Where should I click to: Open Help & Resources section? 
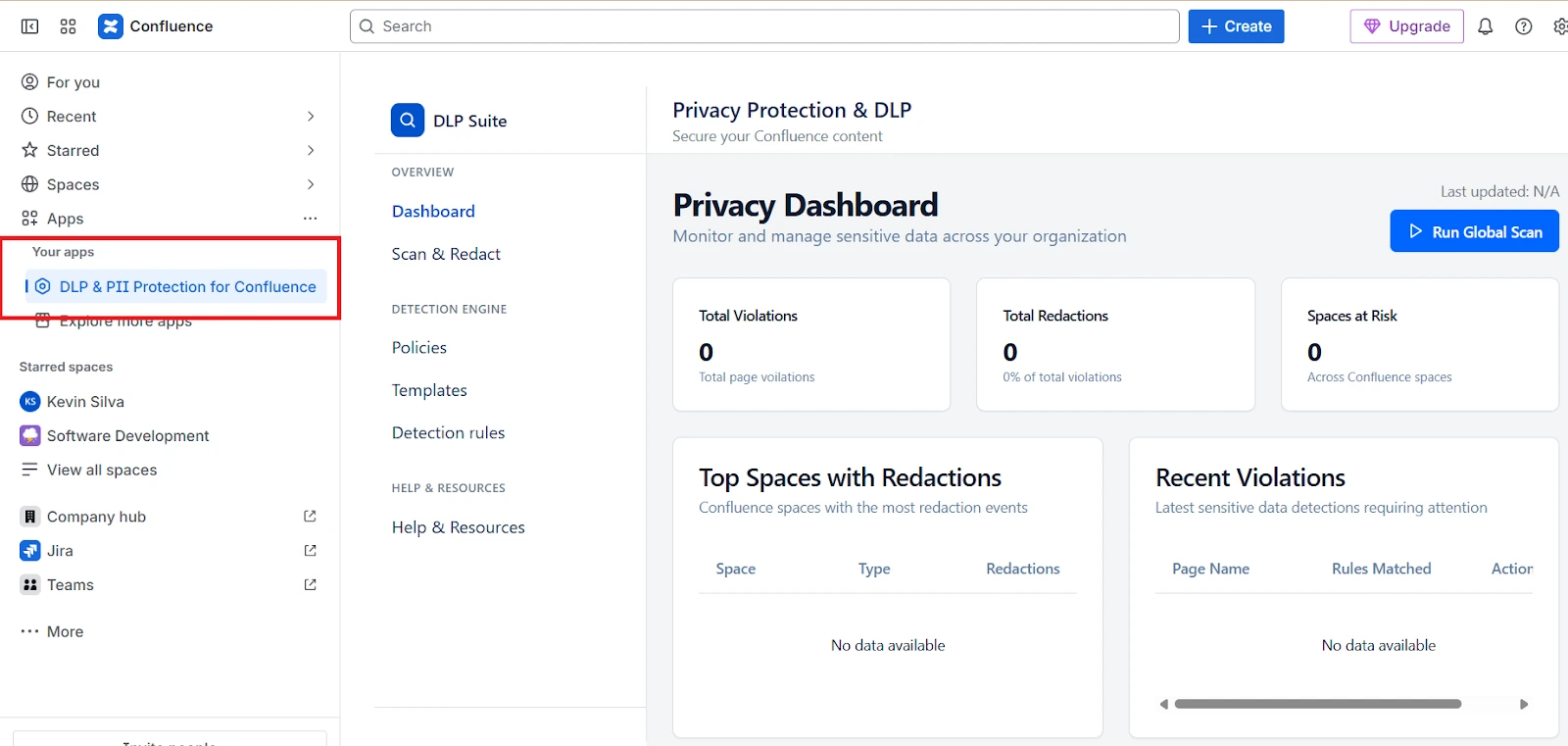click(458, 527)
